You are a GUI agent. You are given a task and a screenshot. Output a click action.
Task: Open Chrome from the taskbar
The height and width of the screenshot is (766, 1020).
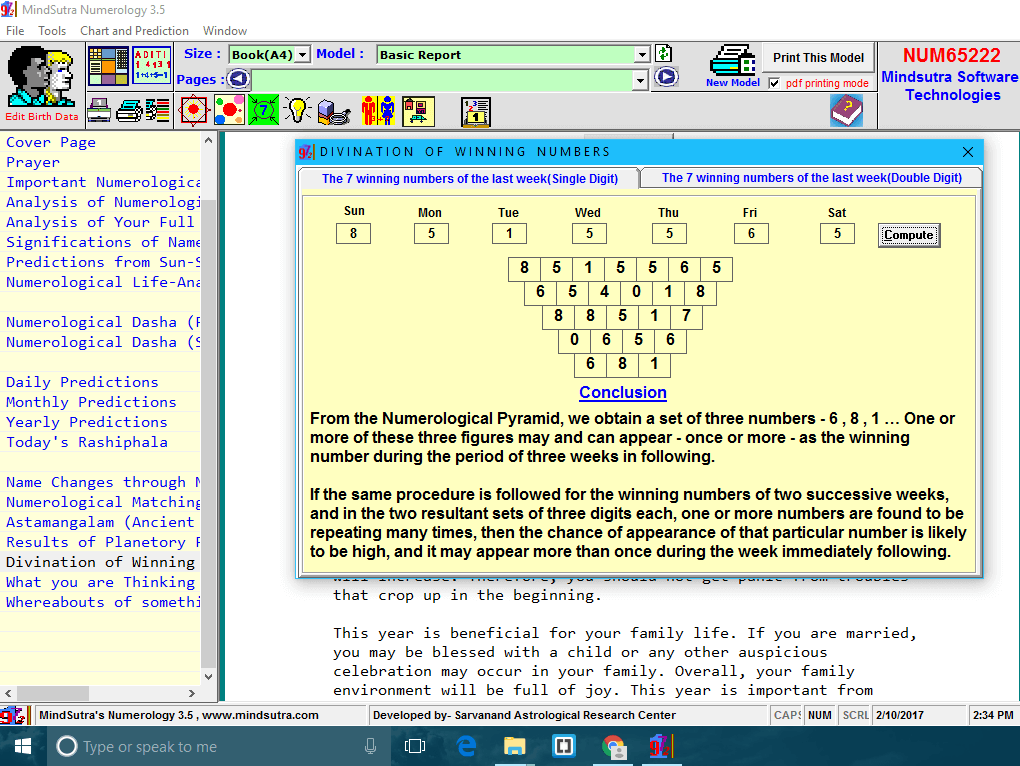tap(613, 746)
